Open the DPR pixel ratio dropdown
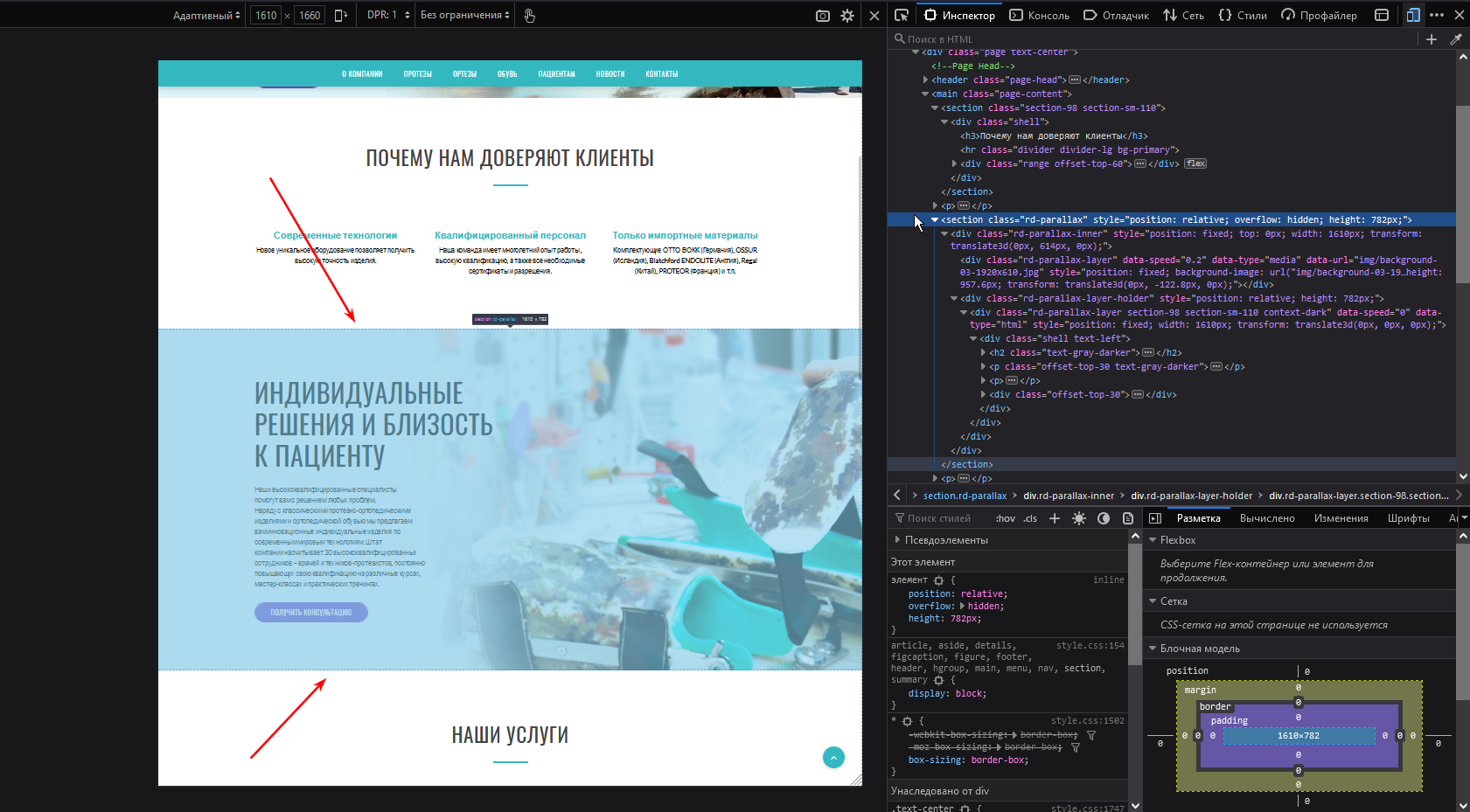This screenshot has width=1470, height=812. (388, 15)
